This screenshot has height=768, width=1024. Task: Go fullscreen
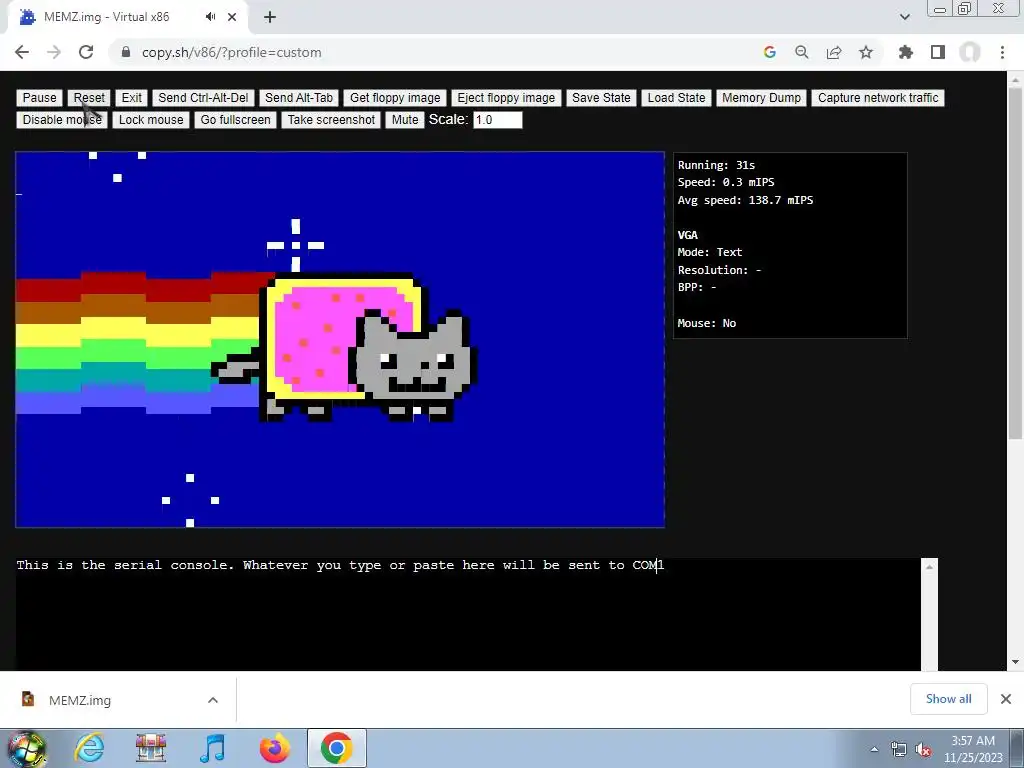pyautogui.click(x=235, y=120)
